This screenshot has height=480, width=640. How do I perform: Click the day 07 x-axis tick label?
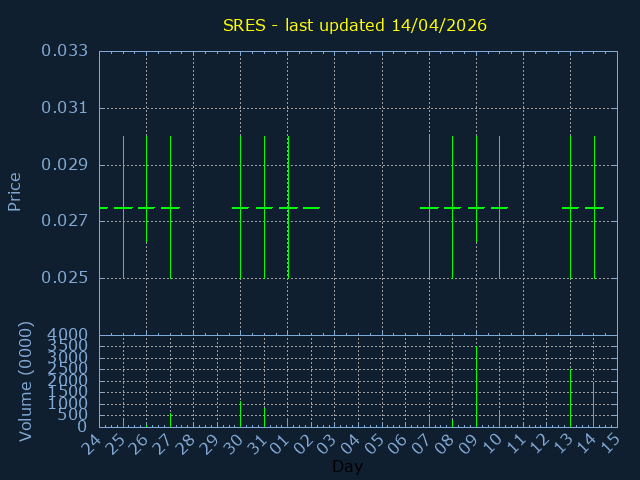coord(421,443)
